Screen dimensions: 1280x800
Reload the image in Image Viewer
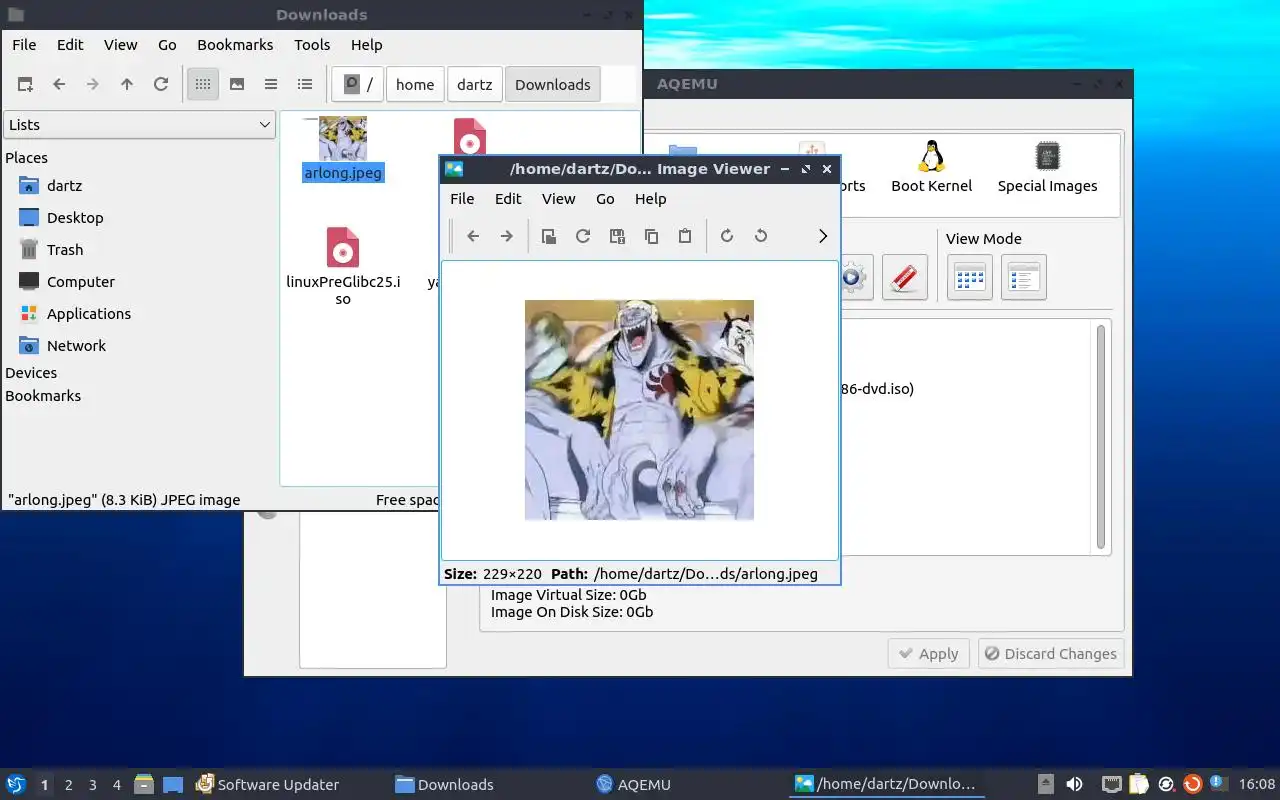(583, 236)
